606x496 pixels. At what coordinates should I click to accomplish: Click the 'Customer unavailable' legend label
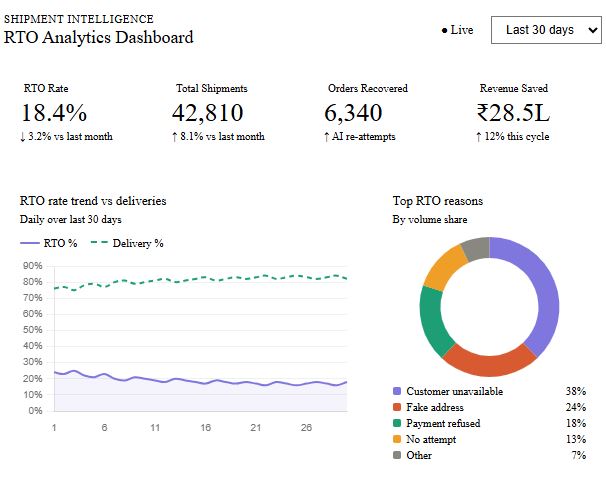point(454,391)
